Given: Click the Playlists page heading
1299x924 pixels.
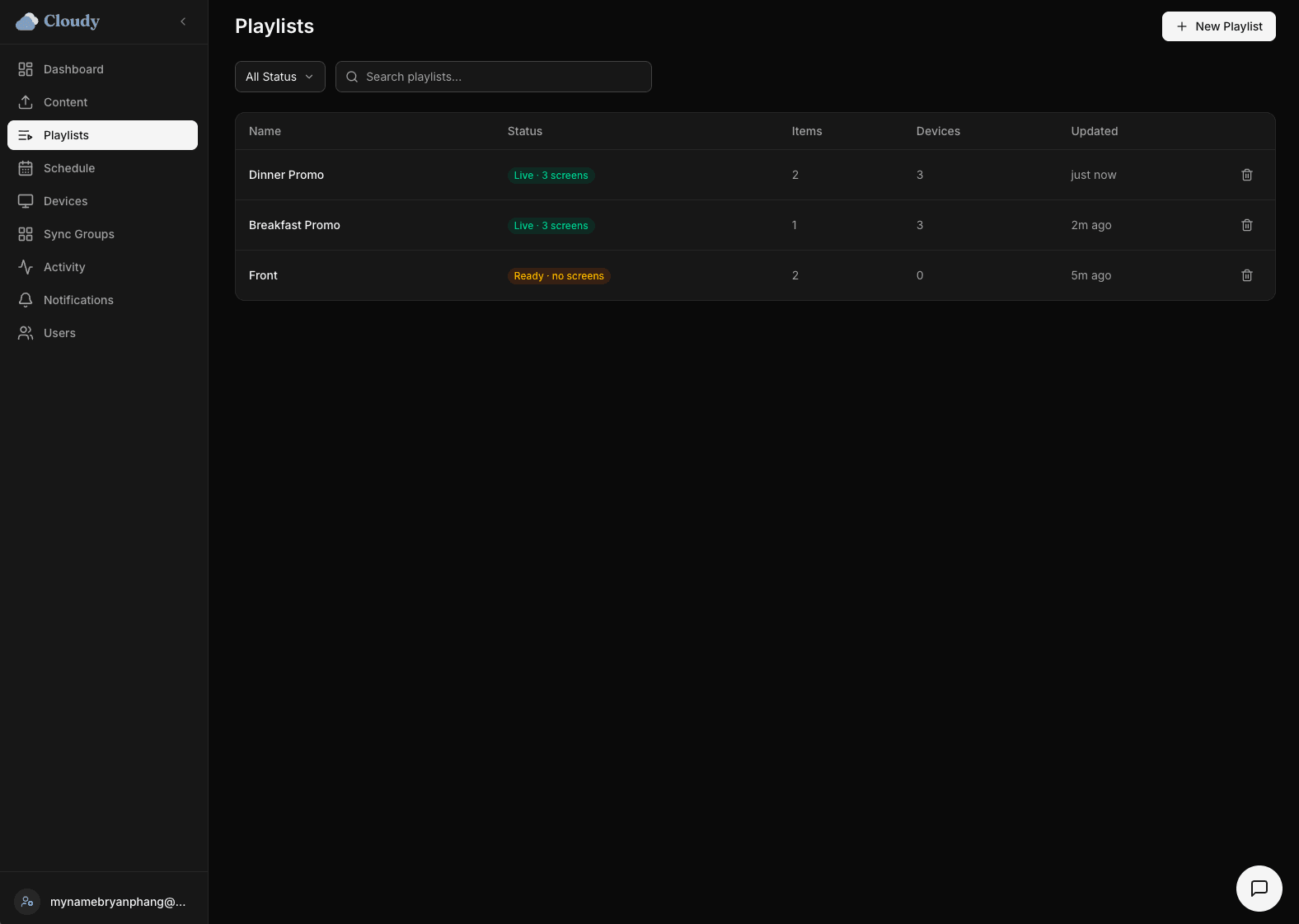Looking at the screenshot, I should [x=274, y=26].
